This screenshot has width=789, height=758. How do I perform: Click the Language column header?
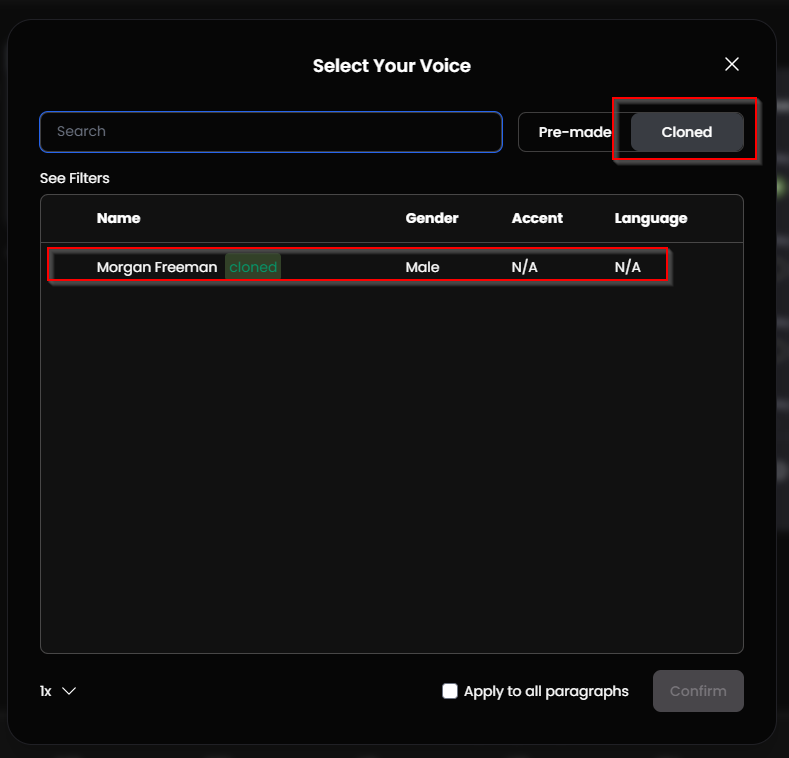[x=651, y=218]
